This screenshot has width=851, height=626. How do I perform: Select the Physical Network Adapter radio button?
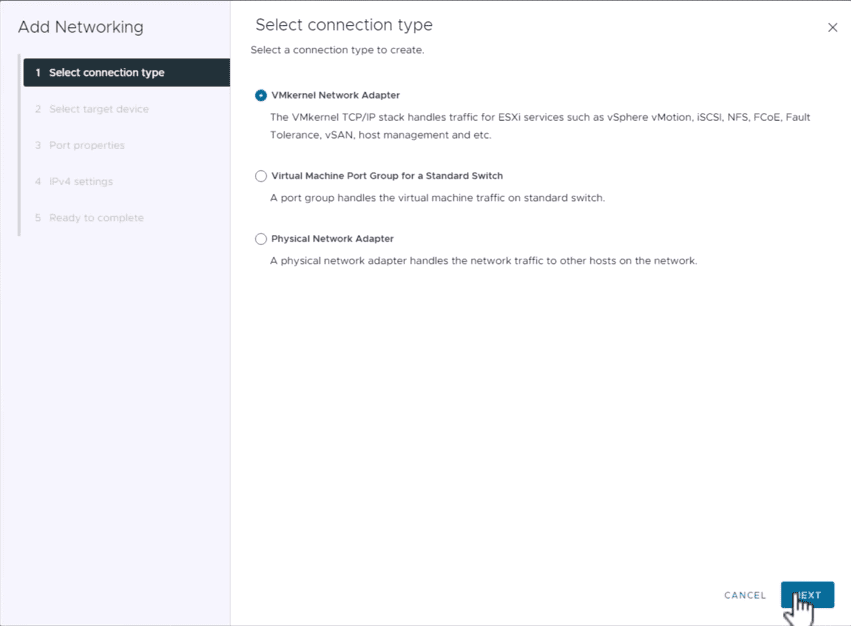pyautogui.click(x=261, y=239)
